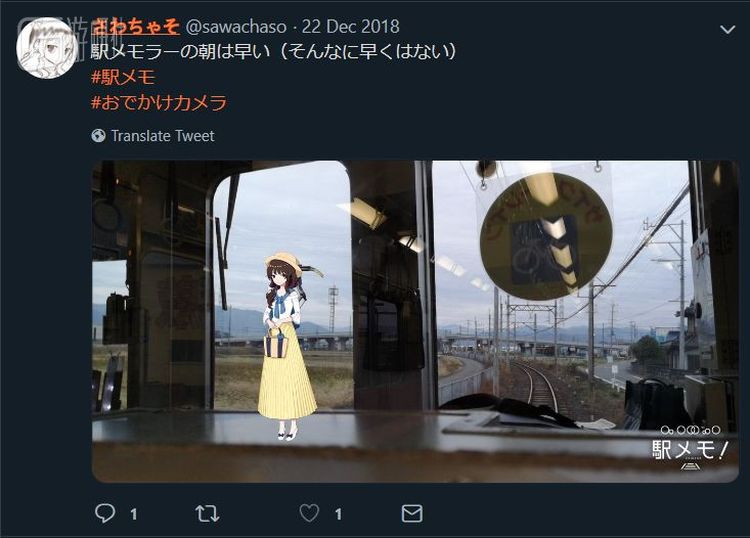Open the 22 Dec 2018 timestamp link
The width and height of the screenshot is (750, 538).
tap(351, 26)
